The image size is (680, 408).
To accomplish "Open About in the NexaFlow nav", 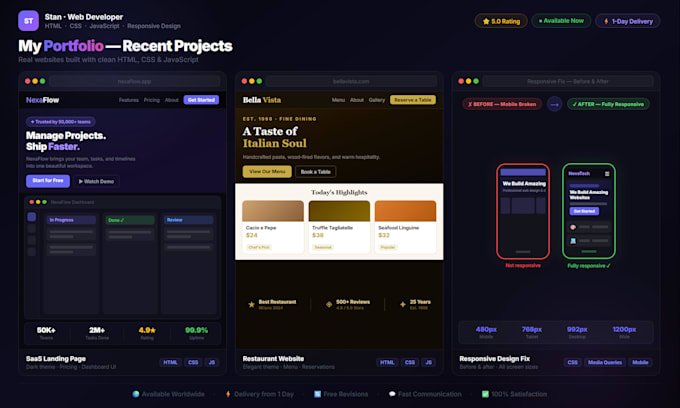I will [172, 100].
